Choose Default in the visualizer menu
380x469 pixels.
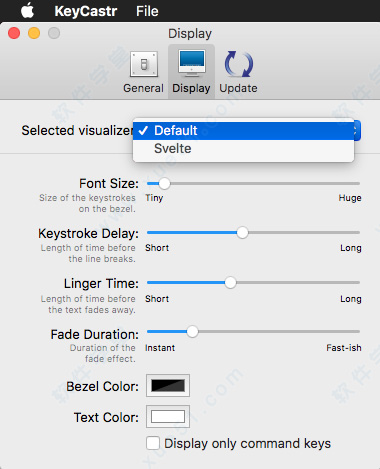point(243,131)
